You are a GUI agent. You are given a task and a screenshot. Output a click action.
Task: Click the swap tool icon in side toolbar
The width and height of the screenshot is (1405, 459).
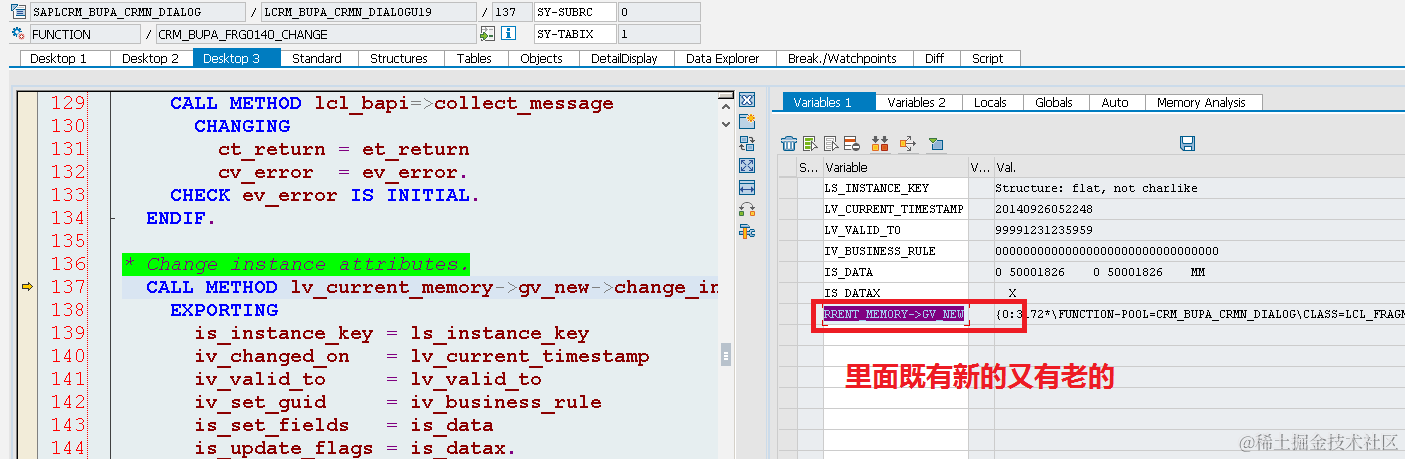pos(747,144)
